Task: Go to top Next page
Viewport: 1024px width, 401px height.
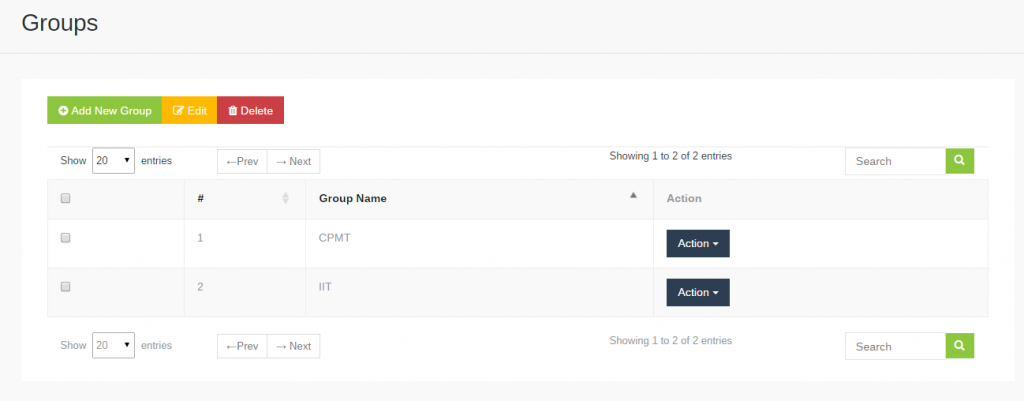Action: (x=293, y=161)
